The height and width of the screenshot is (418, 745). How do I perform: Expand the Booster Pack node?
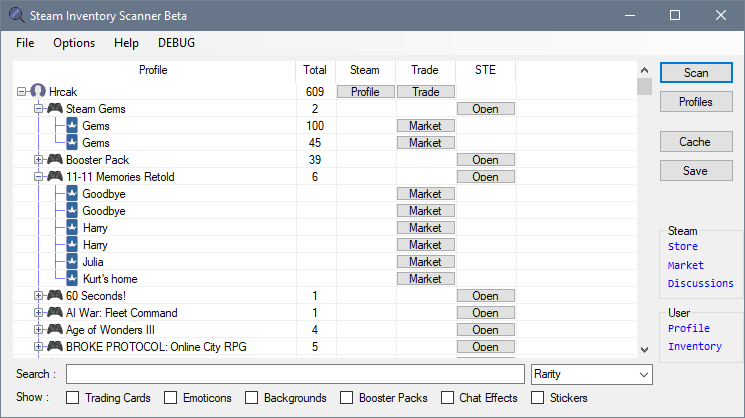pyautogui.click(x=38, y=159)
